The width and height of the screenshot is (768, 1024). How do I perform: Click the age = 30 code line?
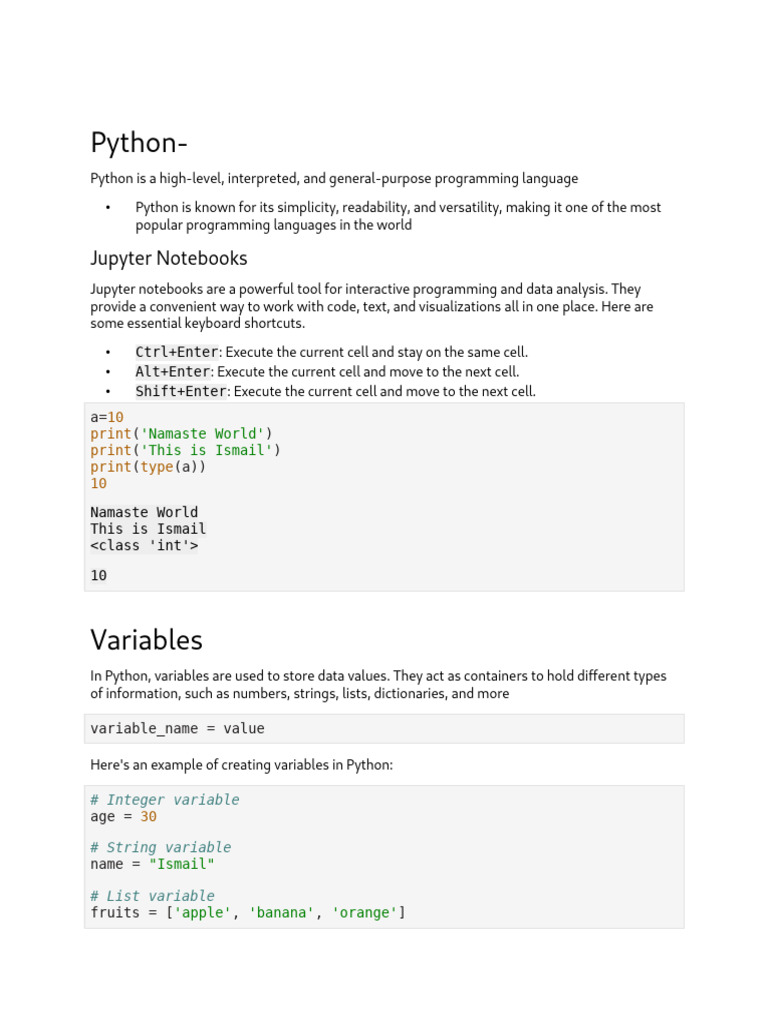coord(123,816)
